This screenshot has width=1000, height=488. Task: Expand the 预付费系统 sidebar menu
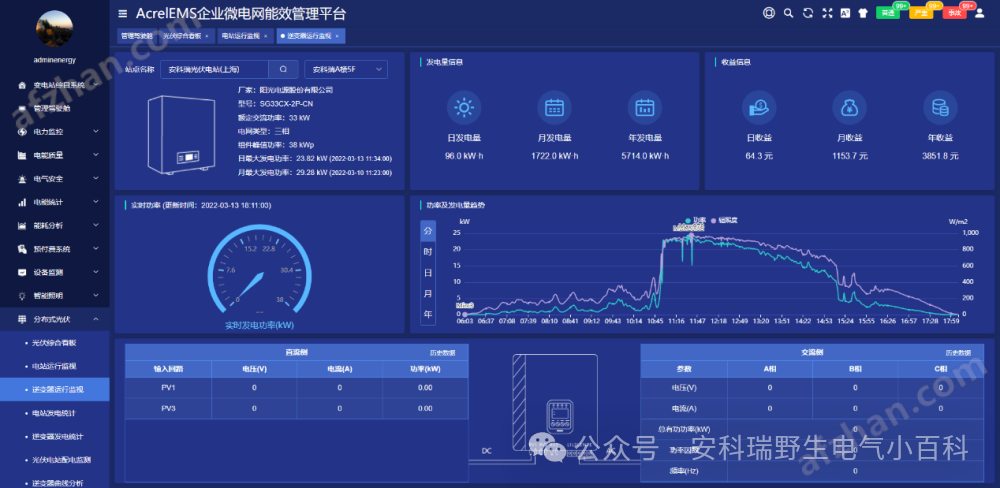pyautogui.click(x=54, y=249)
